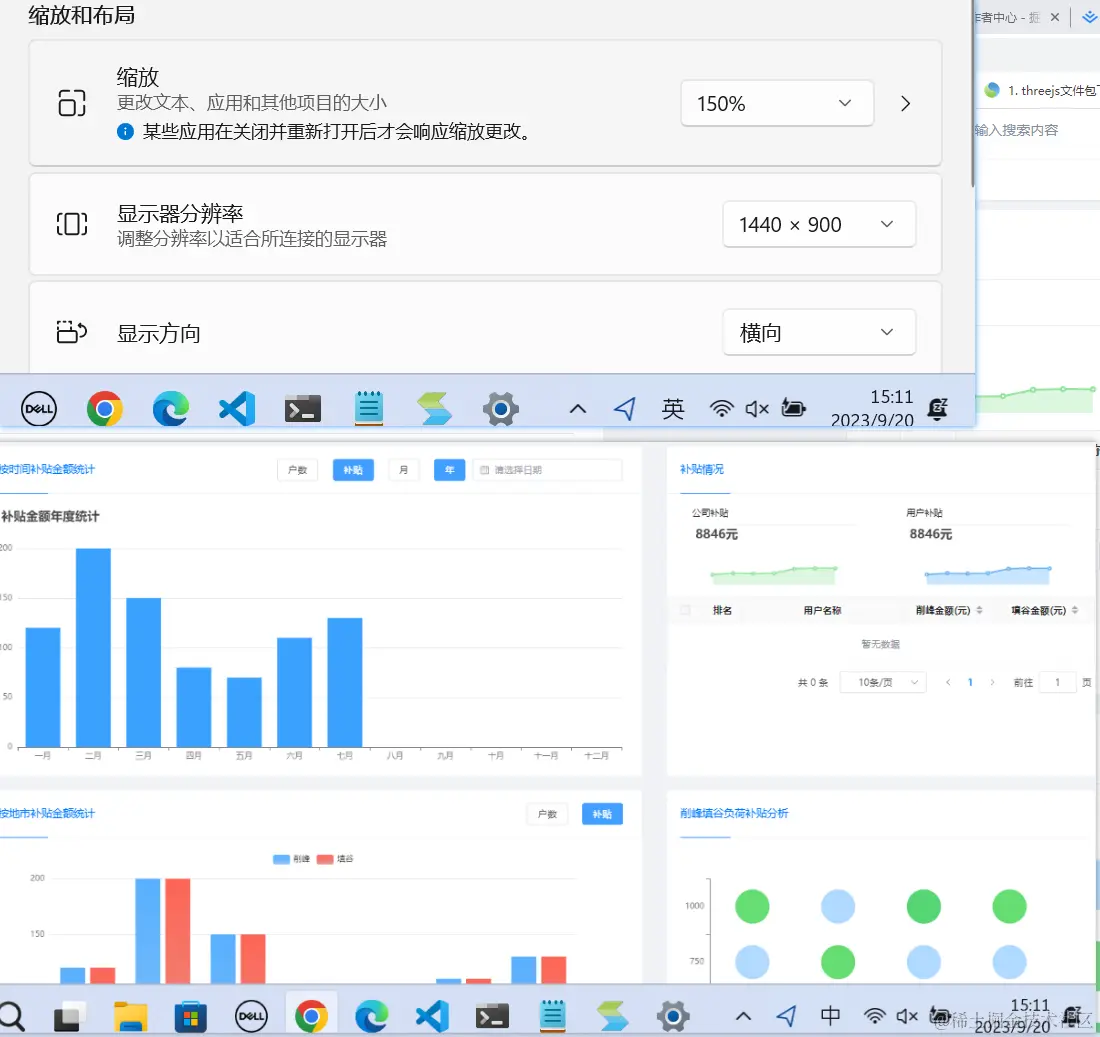This screenshot has height=1037, width=1100.
Task: Click the notification bell in the enlarged taskbar
Action: tap(938, 408)
